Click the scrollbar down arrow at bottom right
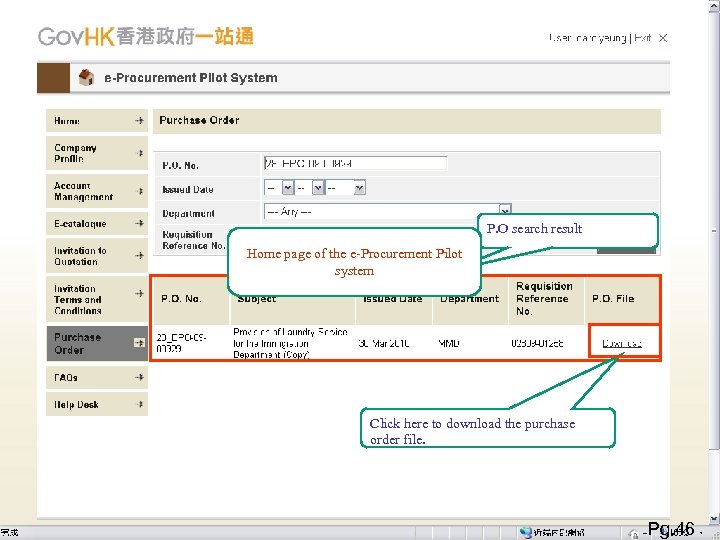720x540 pixels. click(x=714, y=519)
